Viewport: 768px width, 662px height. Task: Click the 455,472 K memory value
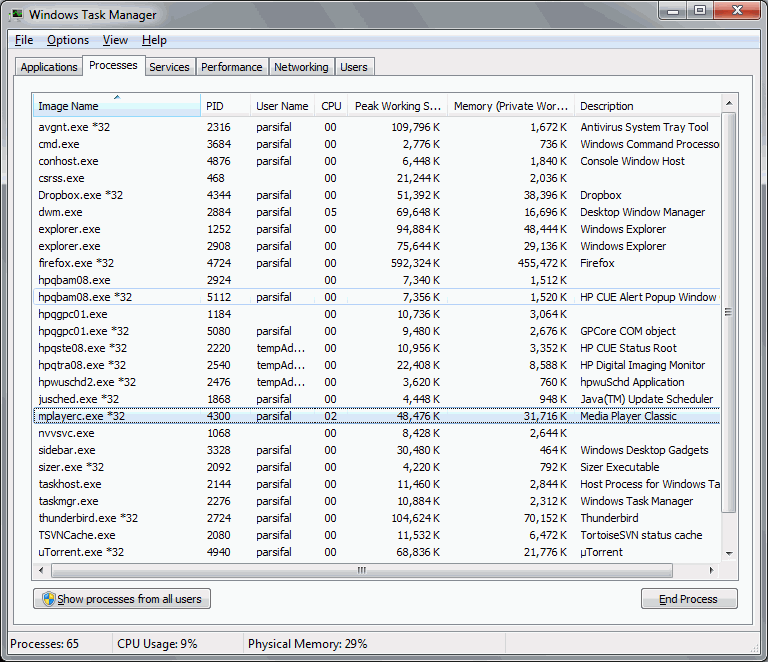point(542,263)
